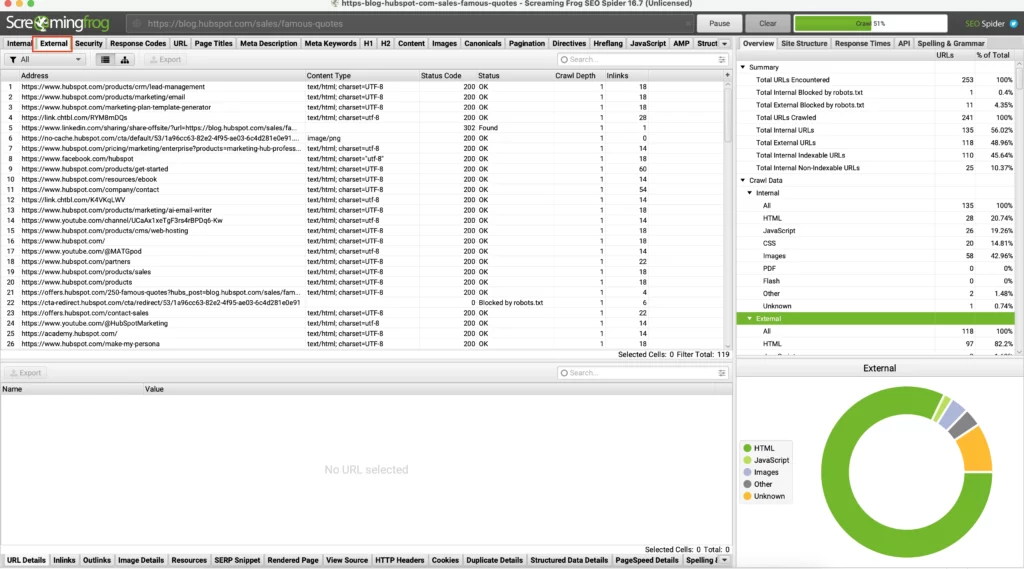Click the lower pane Export button
The height and width of the screenshot is (569, 1024).
[x=25, y=373]
